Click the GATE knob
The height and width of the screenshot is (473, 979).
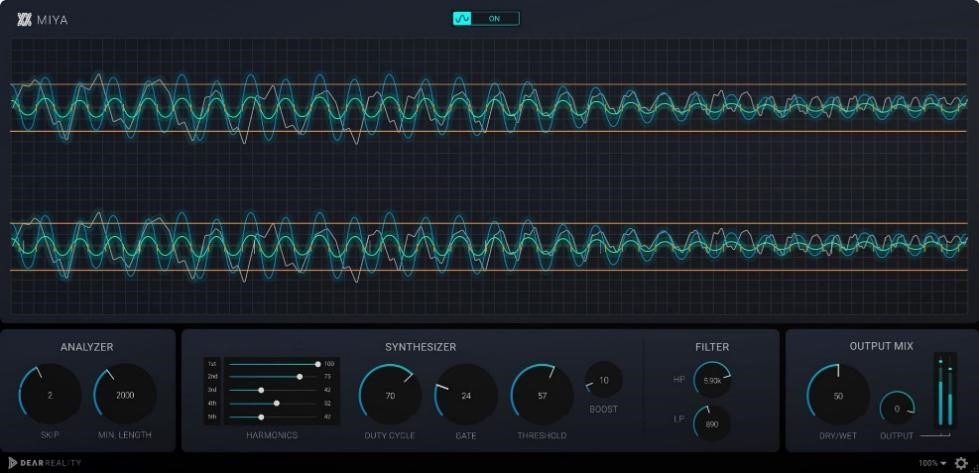point(466,395)
